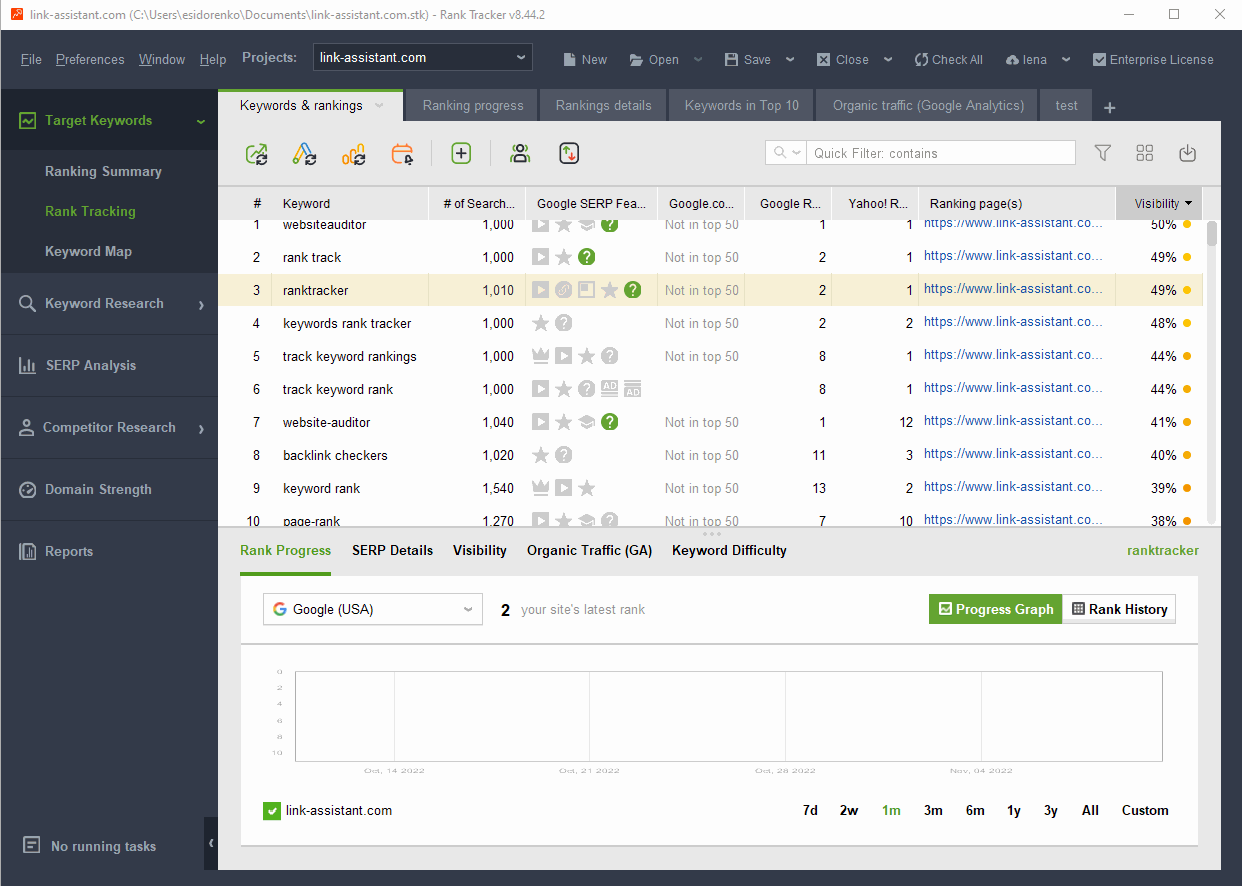
Task: Sort by the Visibility column header
Action: pyautogui.click(x=1160, y=203)
